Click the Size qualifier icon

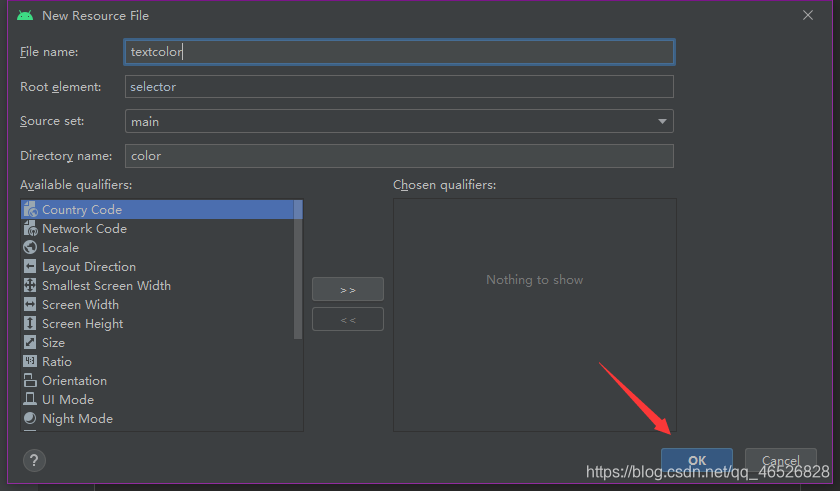[30, 342]
